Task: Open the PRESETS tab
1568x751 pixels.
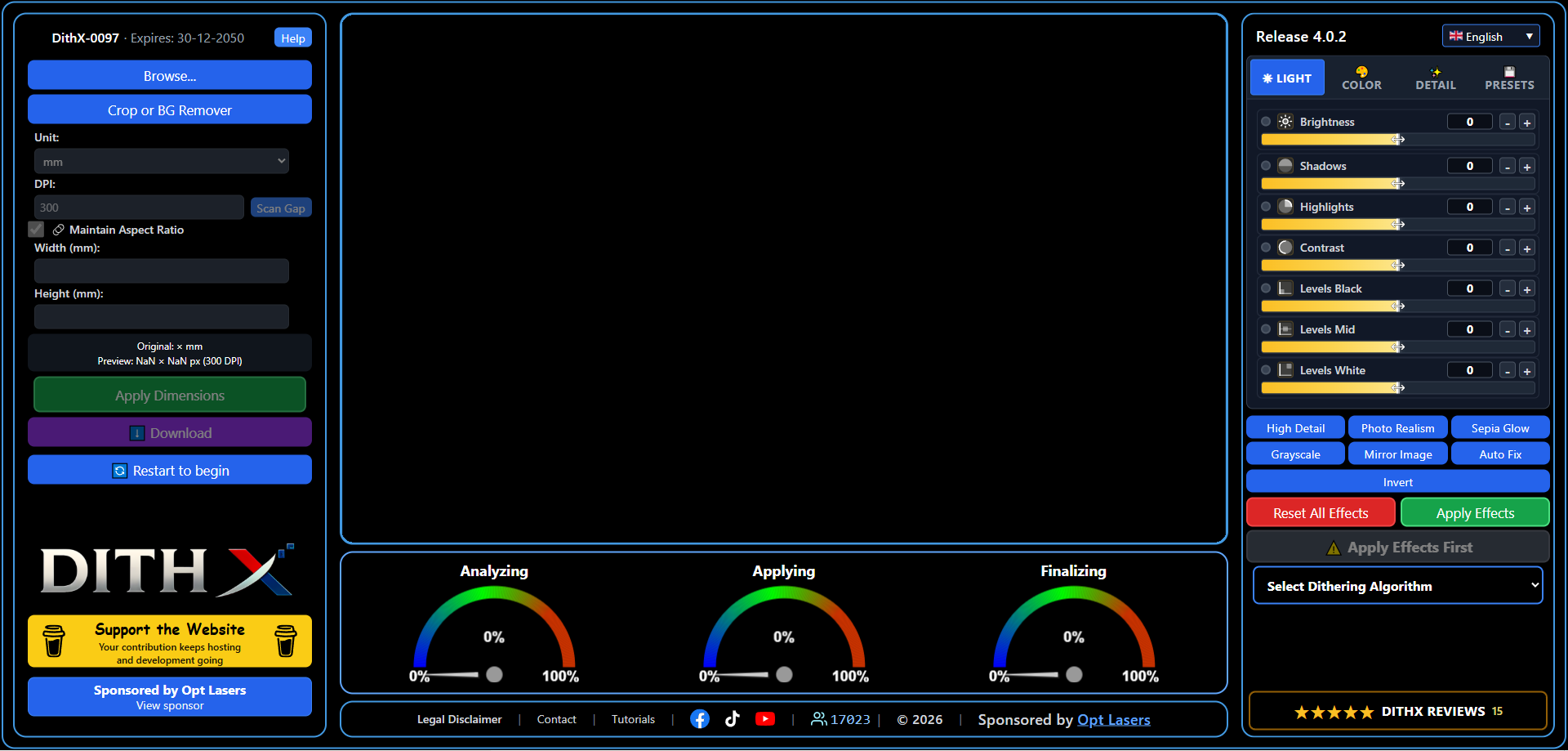Action: 1509,78
